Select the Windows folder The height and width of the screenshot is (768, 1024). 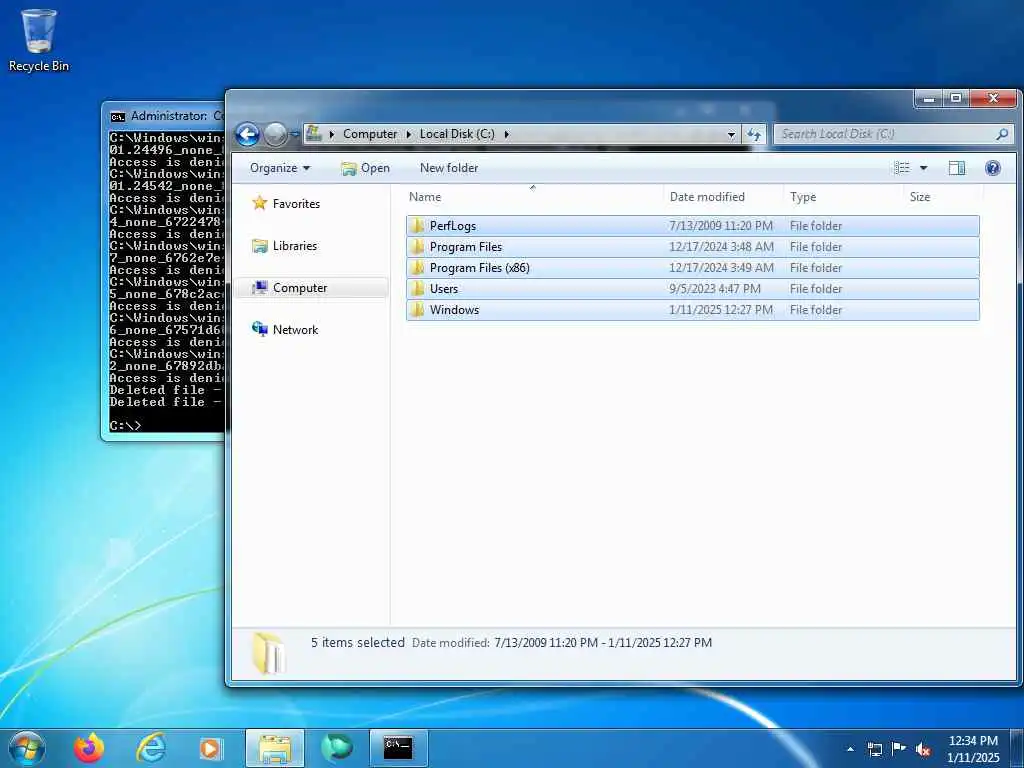pos(692,310)
